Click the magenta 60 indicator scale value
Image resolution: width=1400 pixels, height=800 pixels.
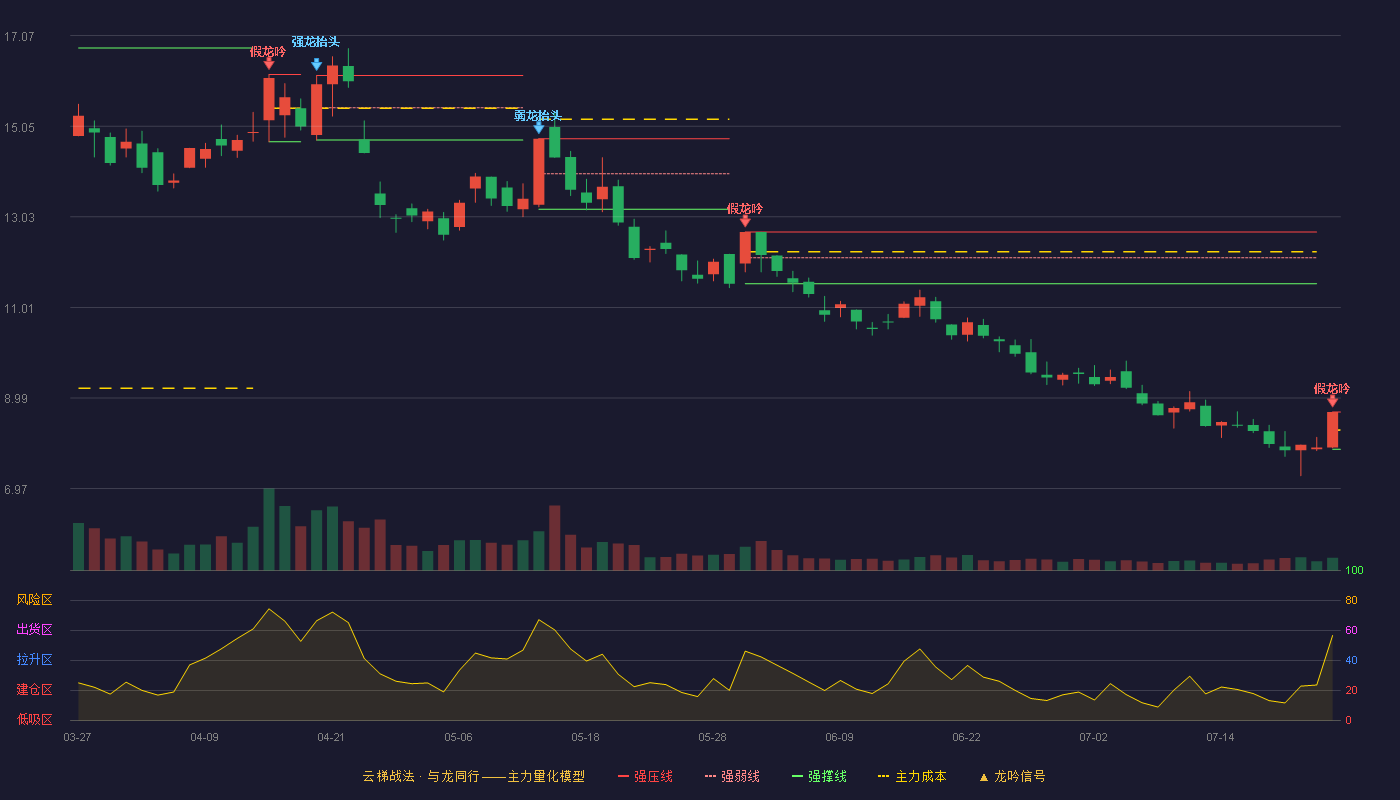click(x=1351, y=630)
